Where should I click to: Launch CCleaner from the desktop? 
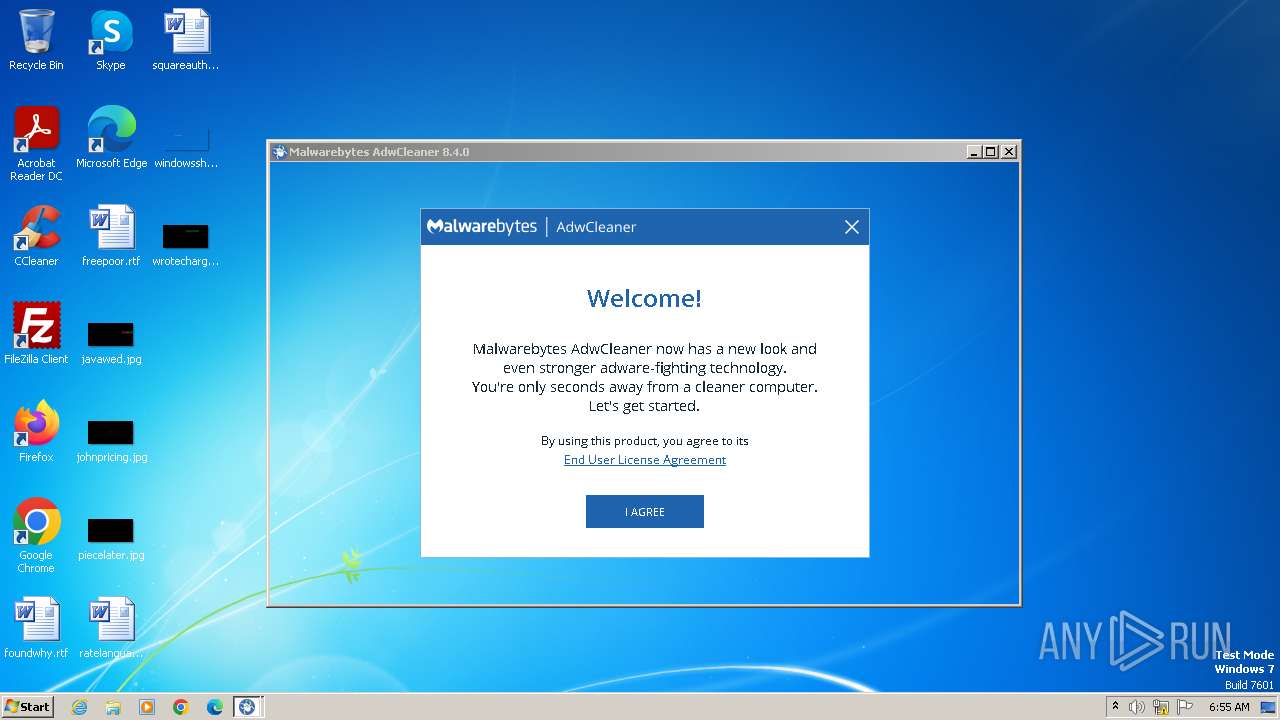tap(36, 236)
